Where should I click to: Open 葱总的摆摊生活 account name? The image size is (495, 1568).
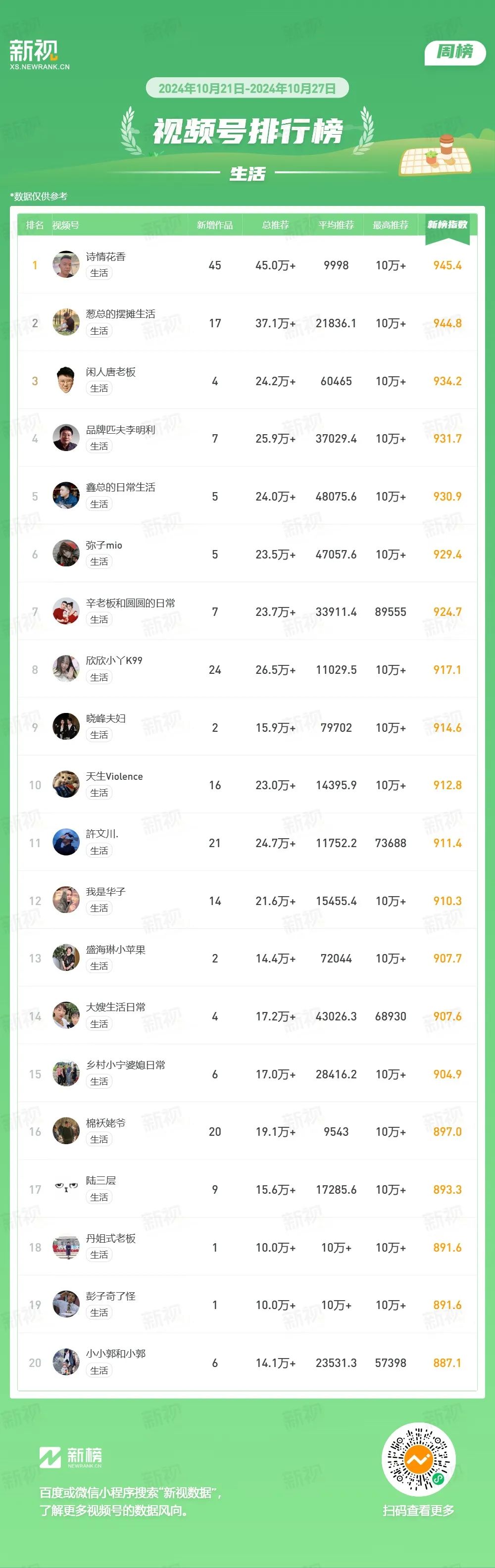point(121,314)
